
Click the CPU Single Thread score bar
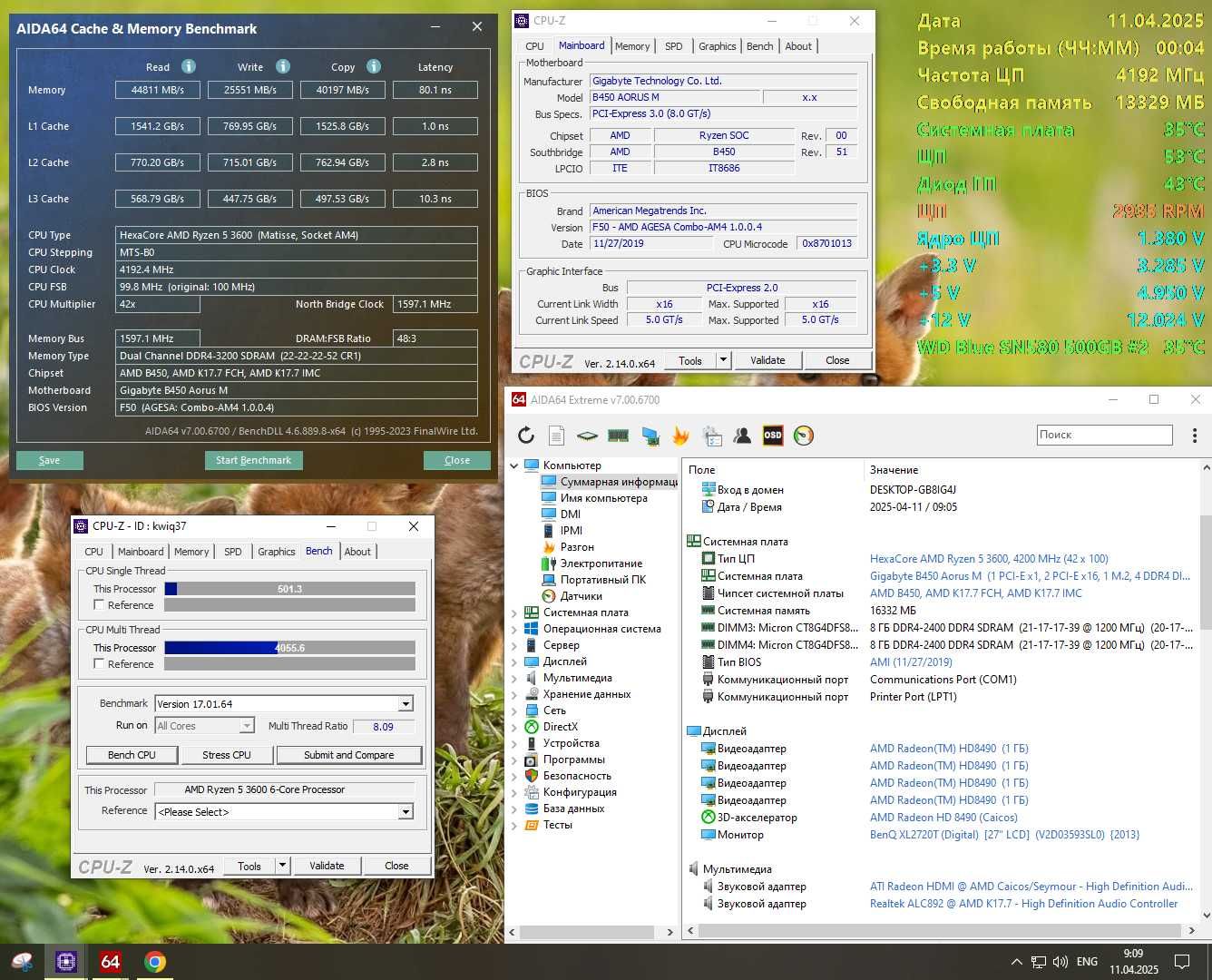point(289,589)
